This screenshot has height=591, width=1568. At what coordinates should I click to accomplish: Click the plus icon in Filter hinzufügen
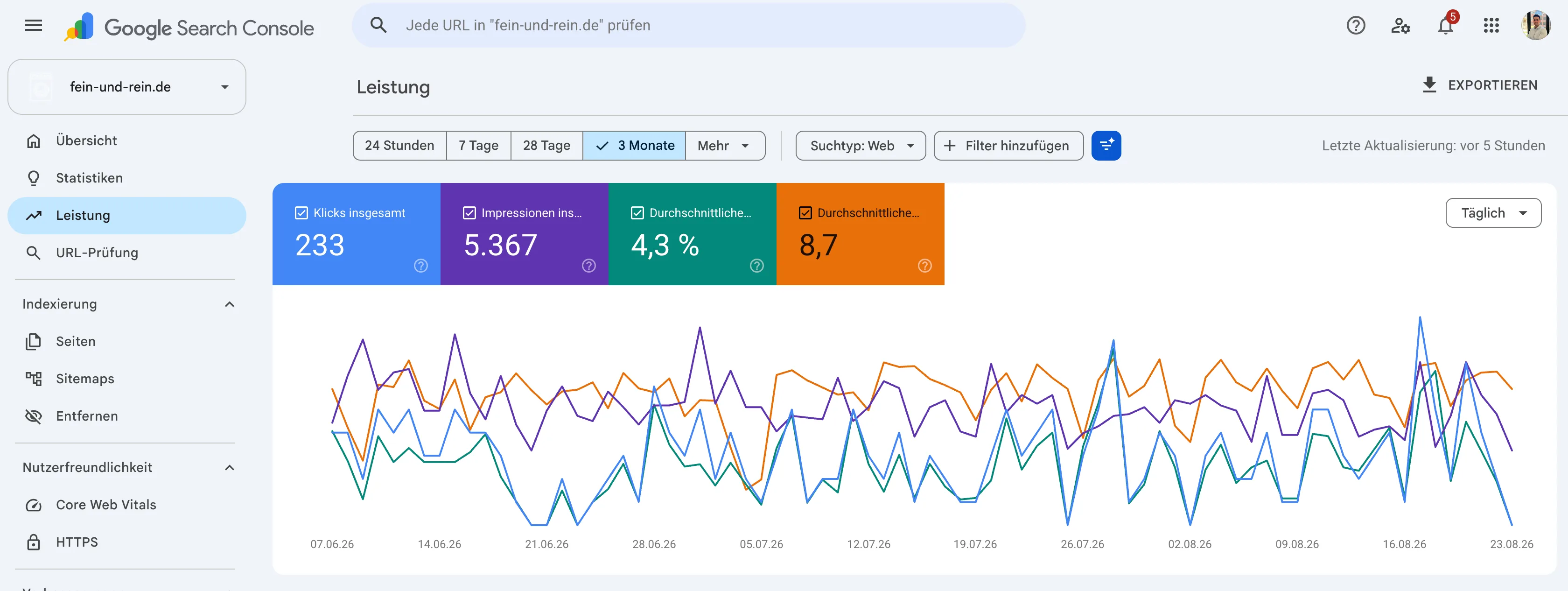pyautogui.click(x=950, y=146)
